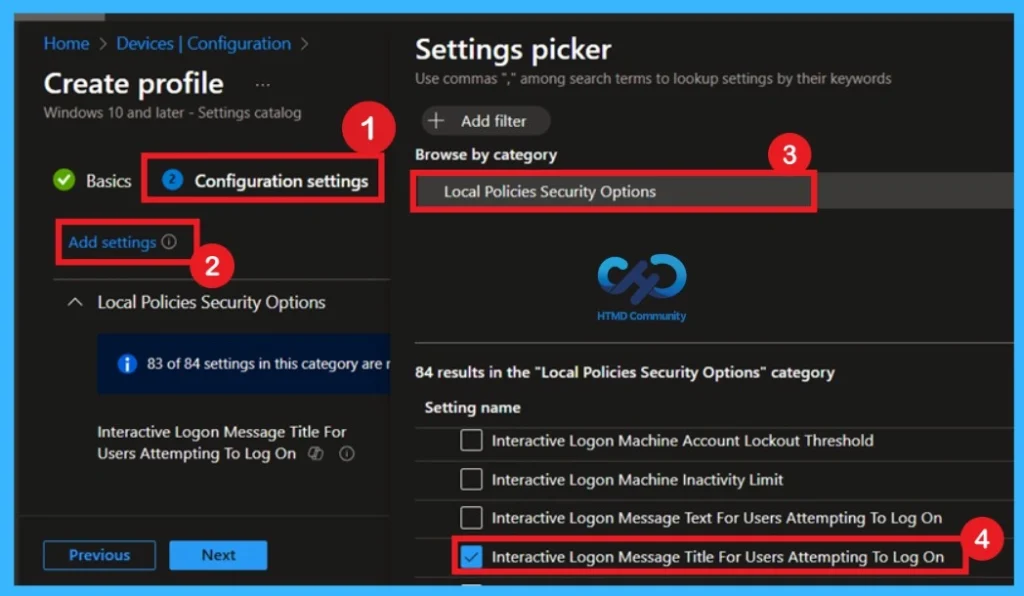1024x596 pixels.
Task: Click the Add filter plus icon
Action: coord(437,120)
